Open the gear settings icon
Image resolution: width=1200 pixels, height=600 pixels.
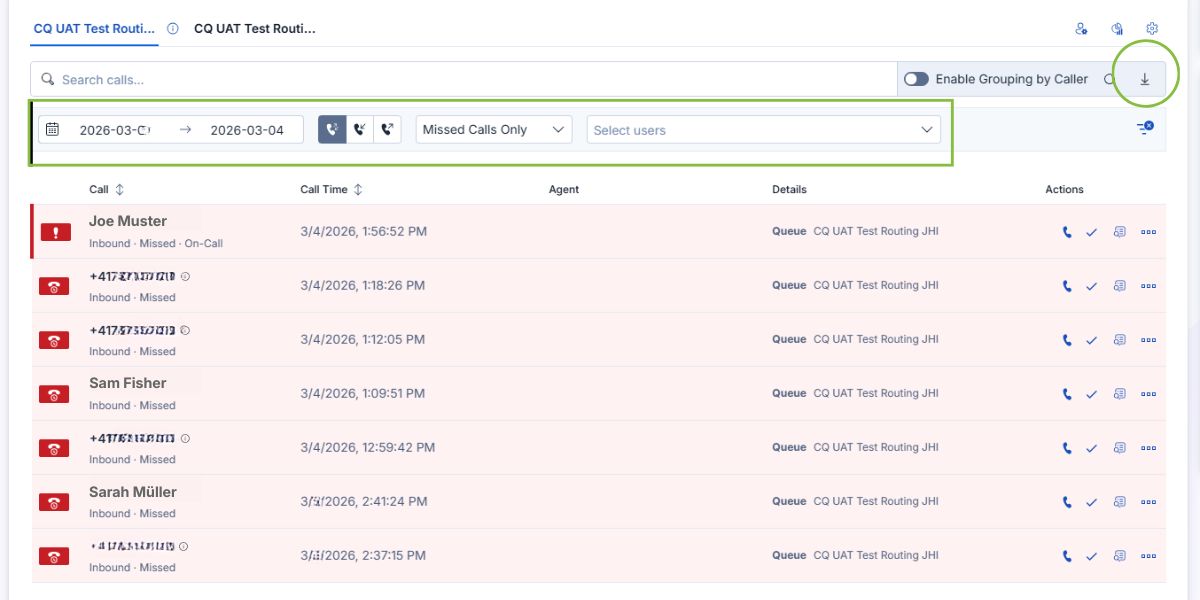[x=1152, y=29]
